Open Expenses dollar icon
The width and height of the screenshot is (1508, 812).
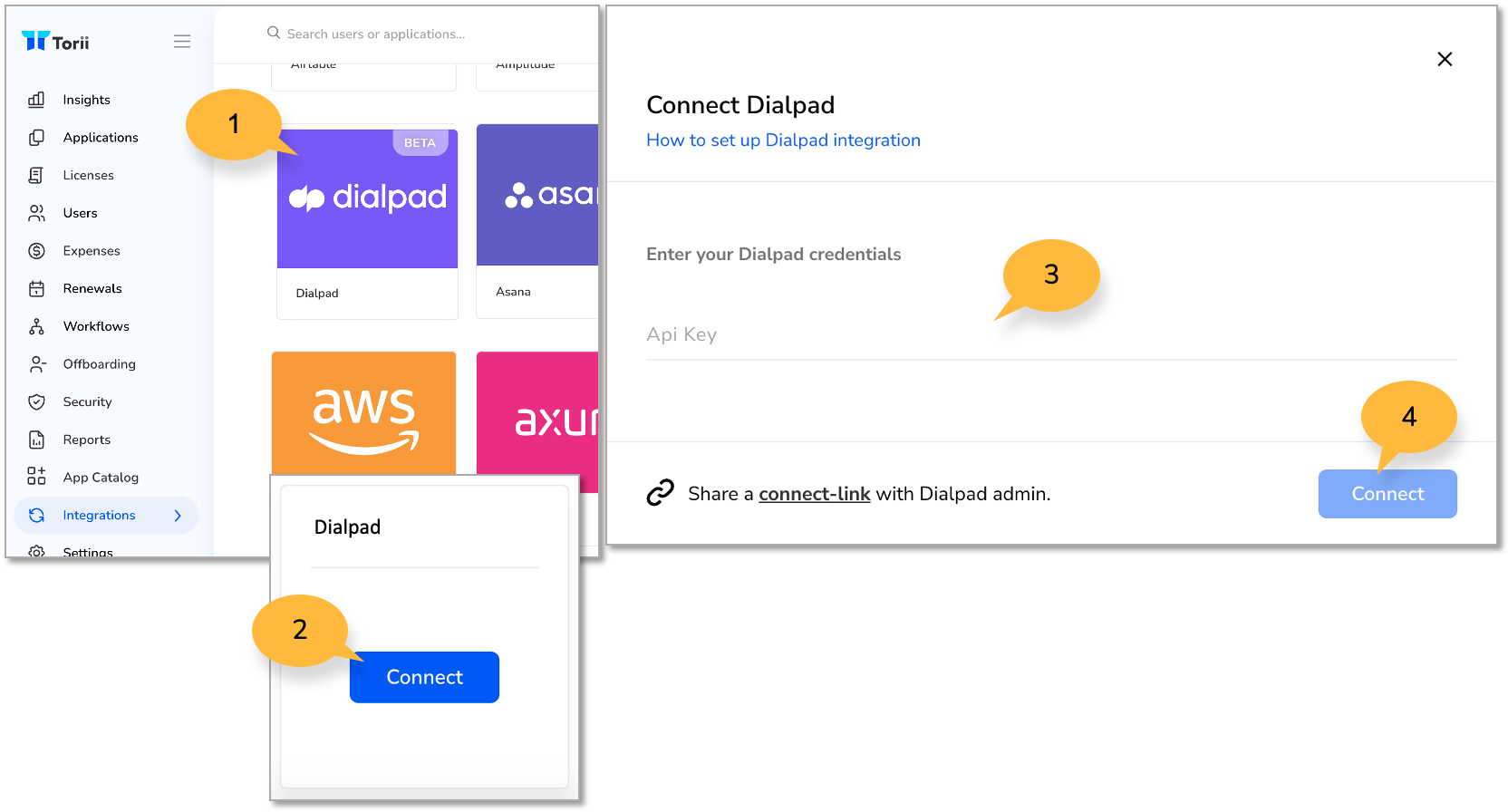pyautogui.click(x=36, y=251)
